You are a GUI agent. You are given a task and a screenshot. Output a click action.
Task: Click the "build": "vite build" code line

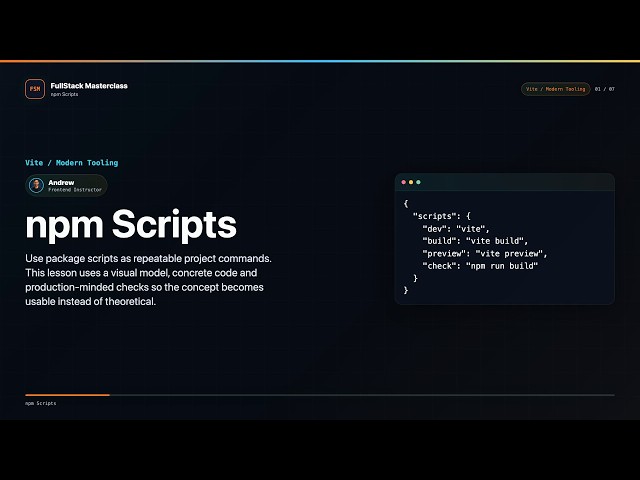pos(475,241)
